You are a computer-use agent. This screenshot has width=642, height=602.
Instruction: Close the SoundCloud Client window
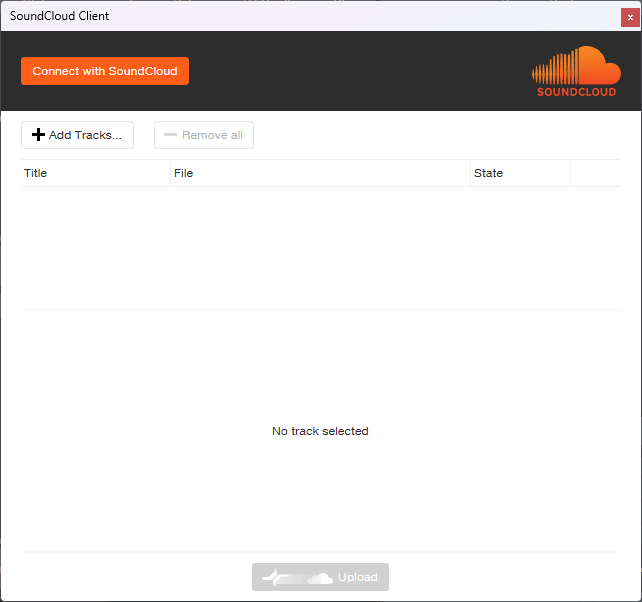click(630, 17)
